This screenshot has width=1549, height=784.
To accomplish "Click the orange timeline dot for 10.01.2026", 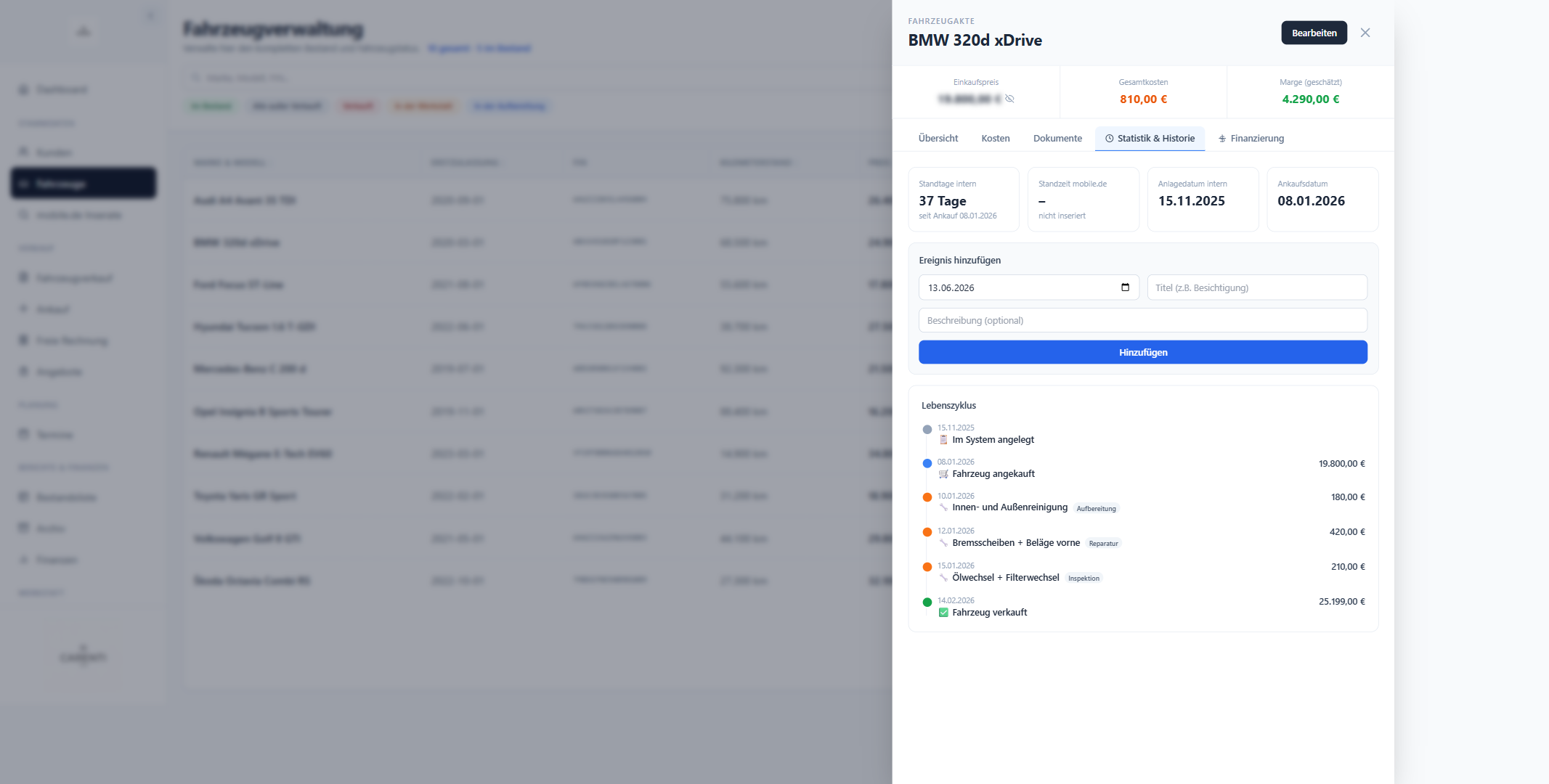I will click(x=927, y=497).
